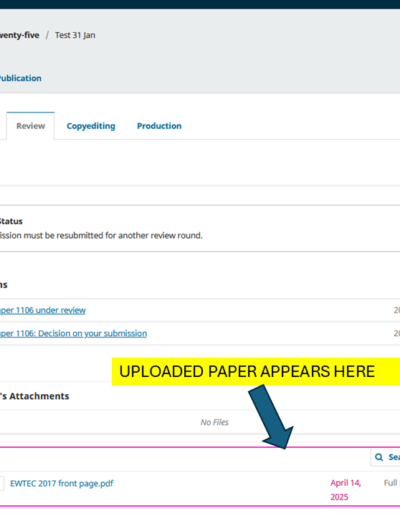
Task: Click the yellow 'UPLOADED PAPER APPEARS HERE' banner
Action: pos(256,372)
